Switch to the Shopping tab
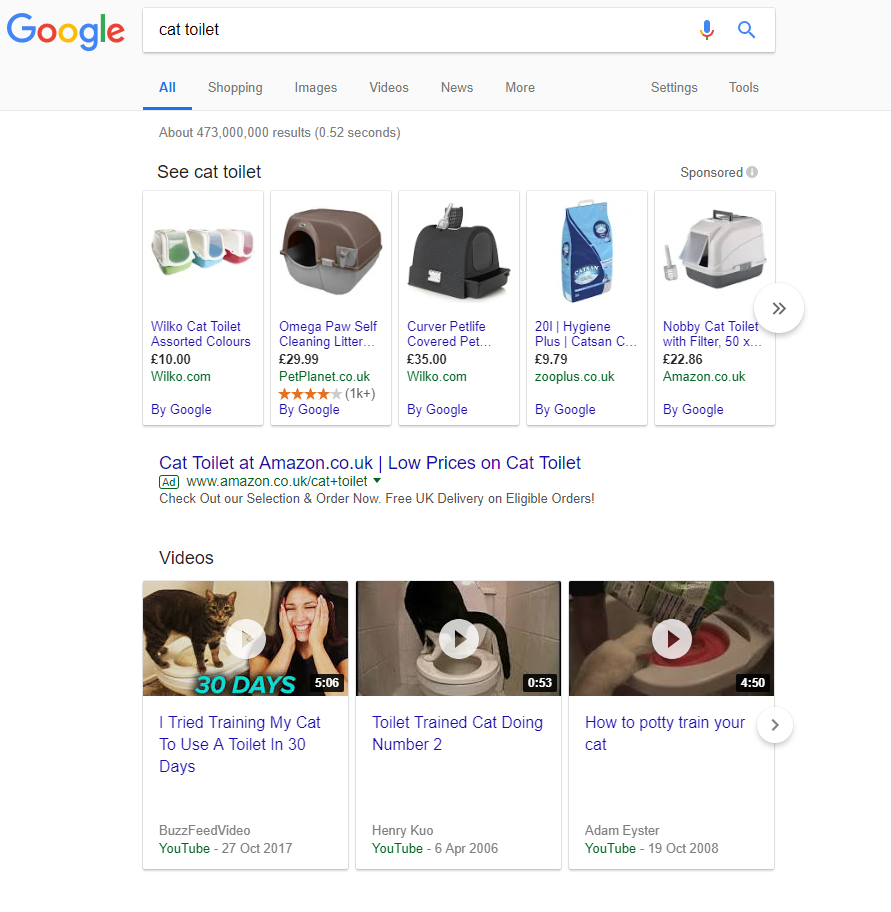Image resolution: width=891 pixels, height=912 pixels. [234, 87]
